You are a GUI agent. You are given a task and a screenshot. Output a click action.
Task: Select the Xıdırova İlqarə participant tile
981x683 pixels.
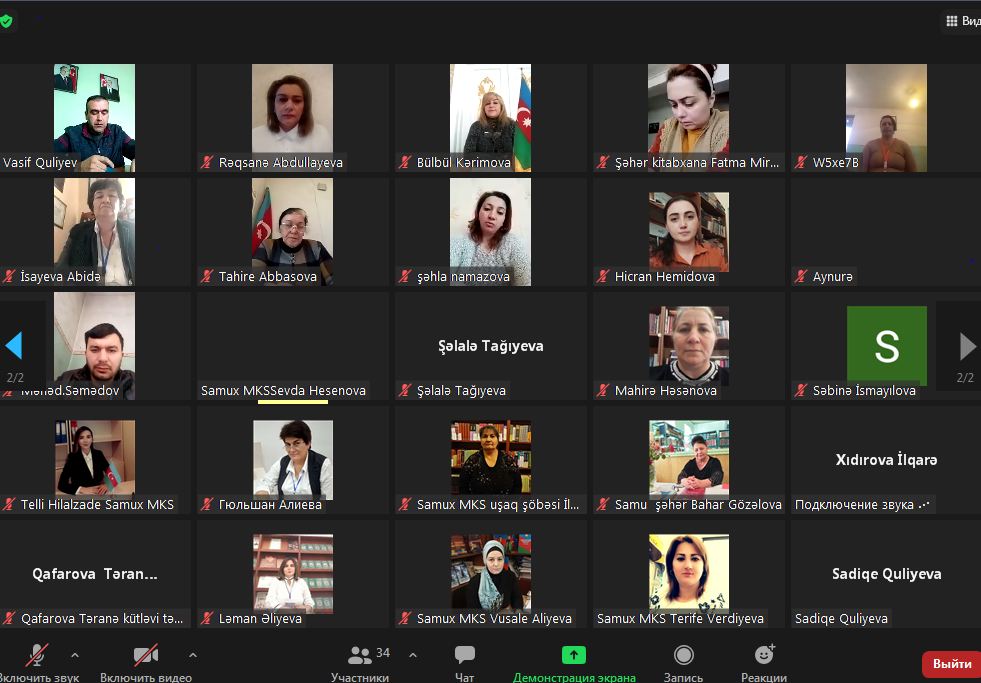pos(886,460)
